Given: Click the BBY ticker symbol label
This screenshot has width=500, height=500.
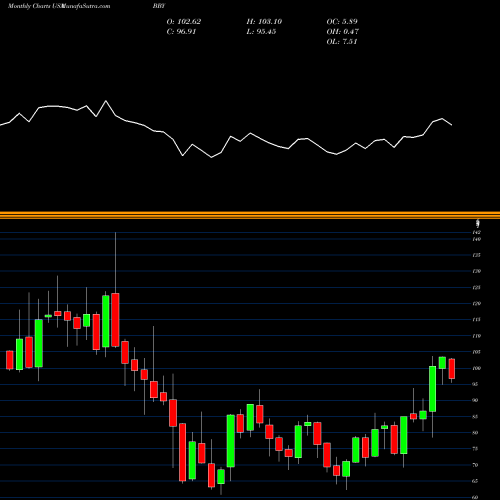Looking at the screenshot, I should (x=159, y=6).
